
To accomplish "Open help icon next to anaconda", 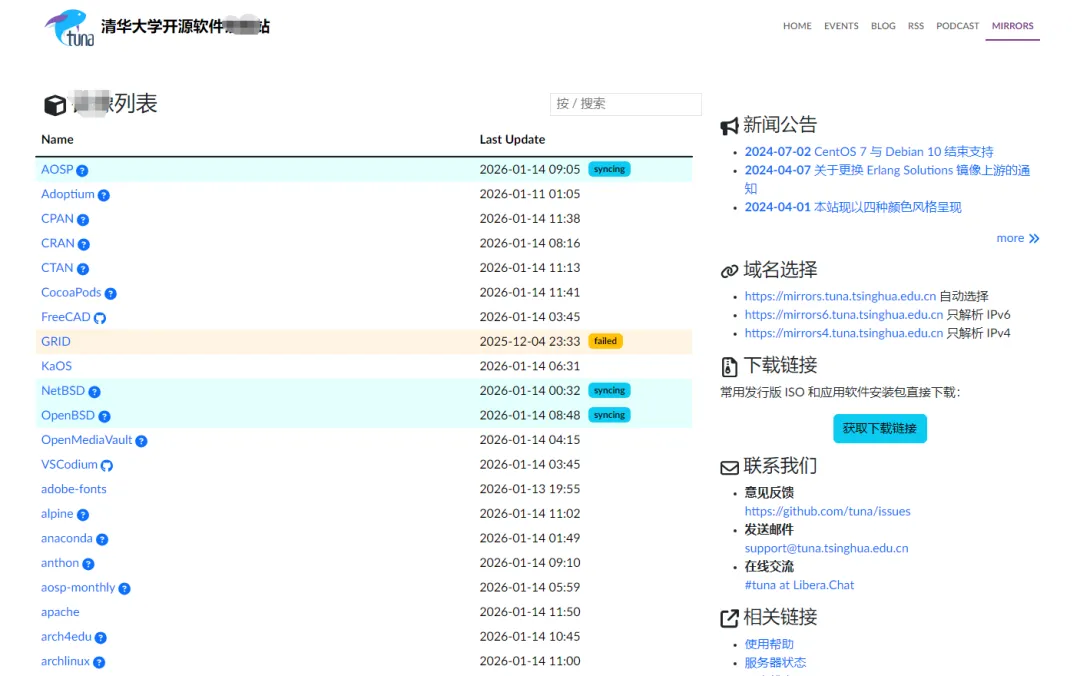I will tap(102, 539).
